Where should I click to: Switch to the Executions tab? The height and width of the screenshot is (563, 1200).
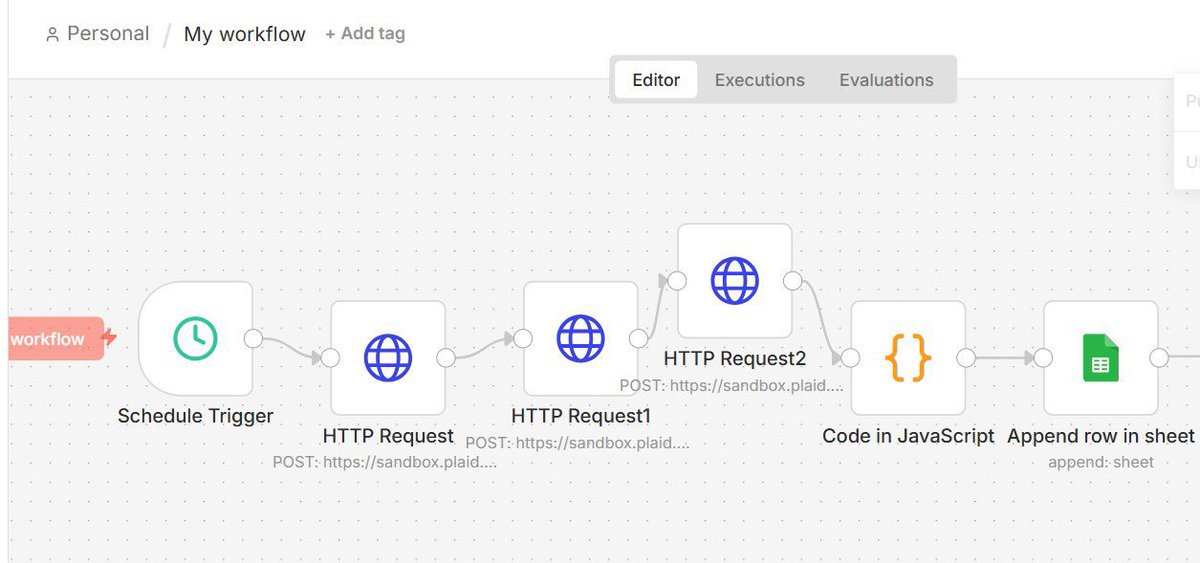[760, 80]
